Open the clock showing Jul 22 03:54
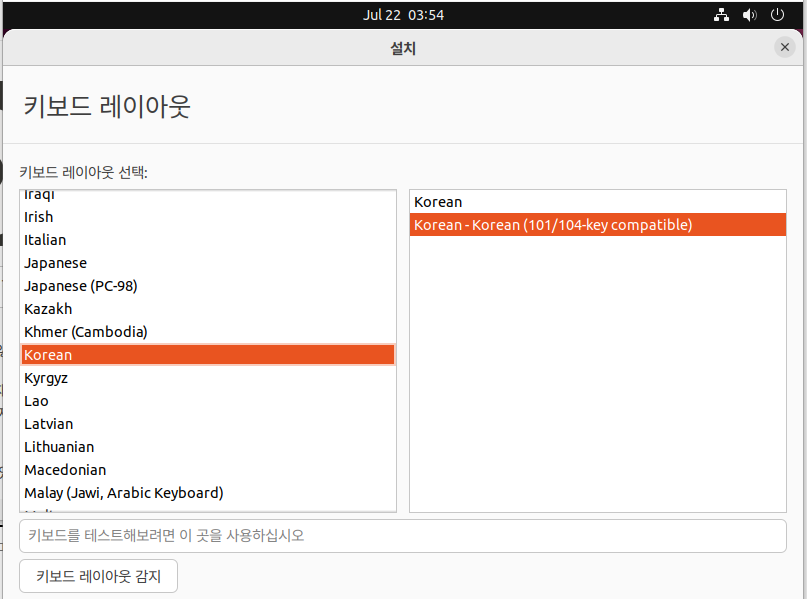Screen dimensions: 807x599 pyautogui.click(x=403, y=15)
